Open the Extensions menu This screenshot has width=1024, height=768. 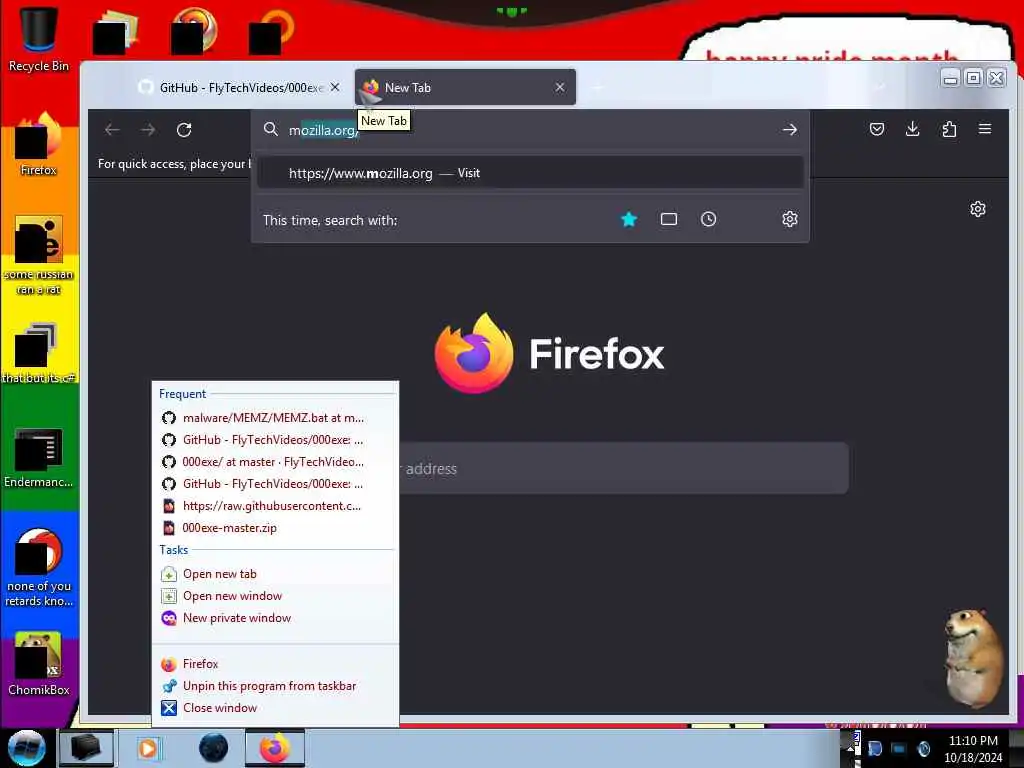pos(949,129)
